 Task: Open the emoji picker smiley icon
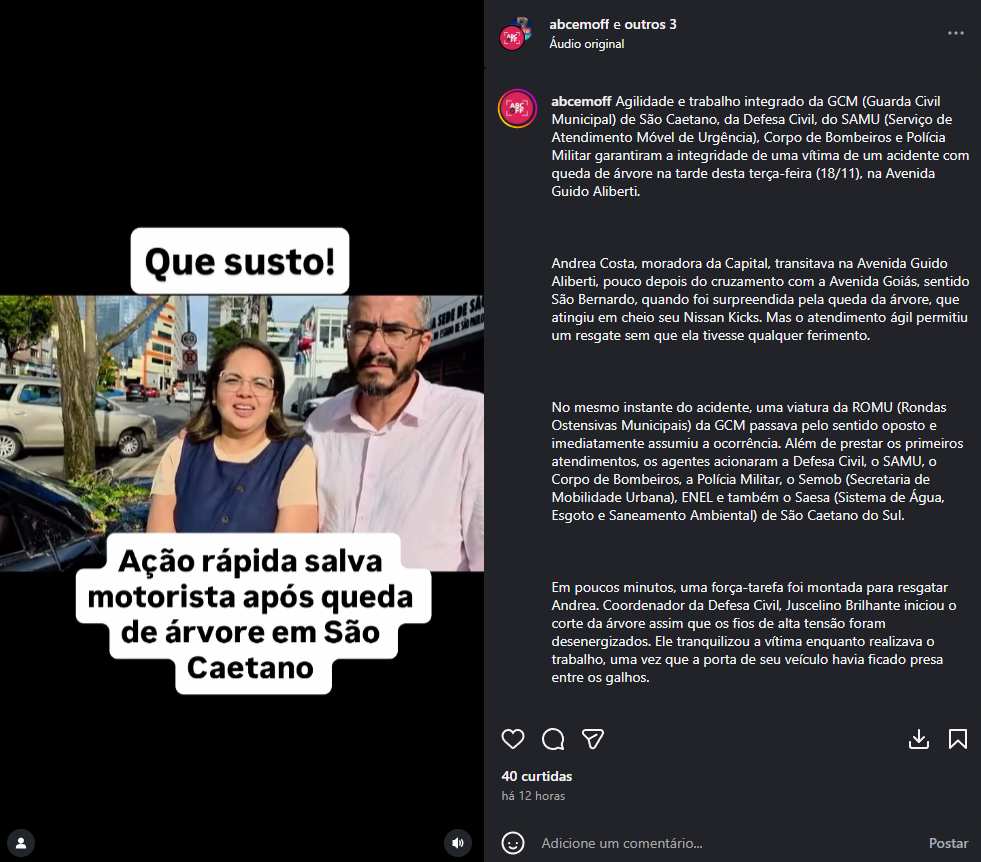point(512,843)
